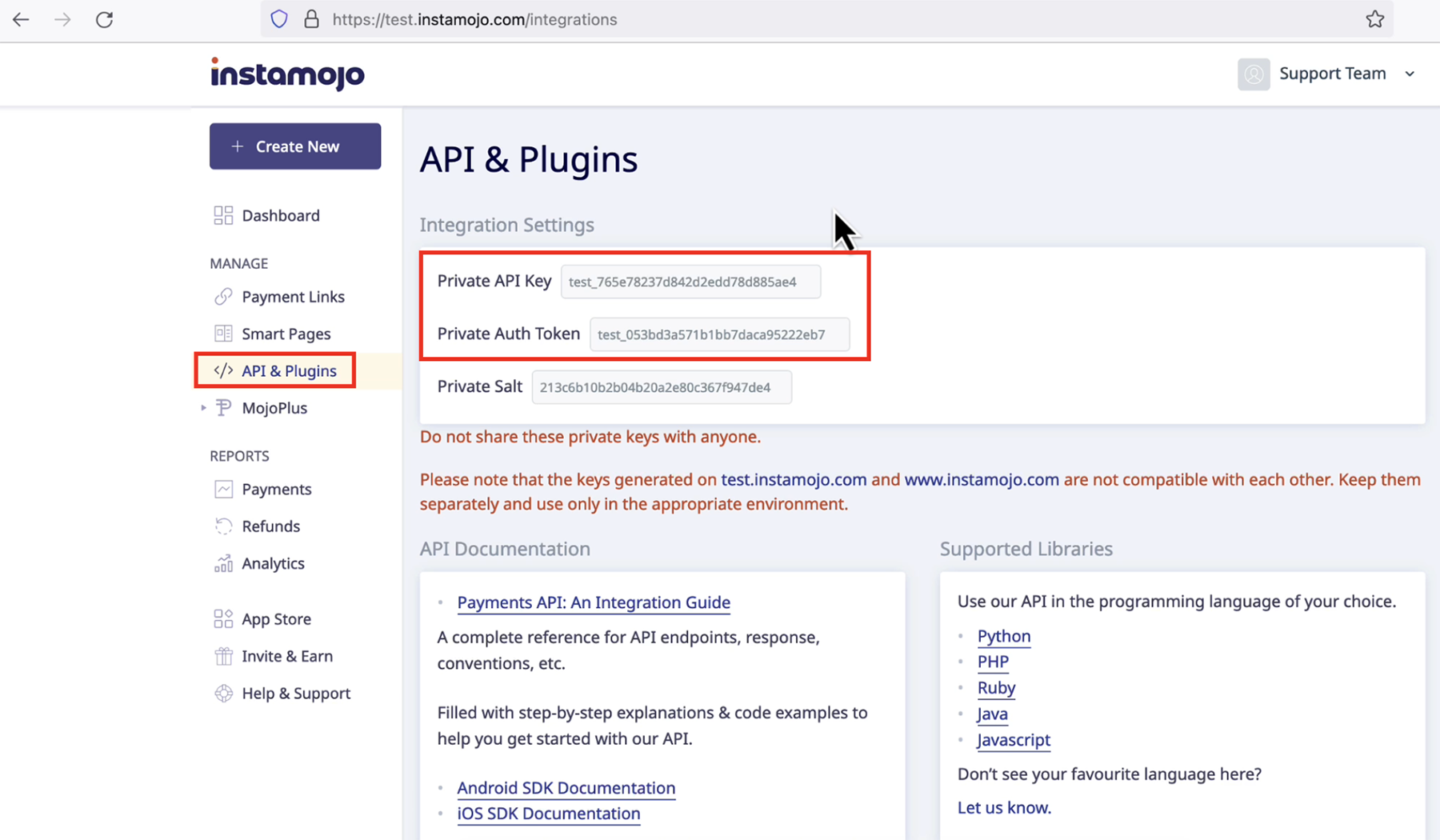Viewport: 1440px width, 840px height.
Task: Open Android SDK Documentation link
Action: pyautogui.click(x=566, y=788)
